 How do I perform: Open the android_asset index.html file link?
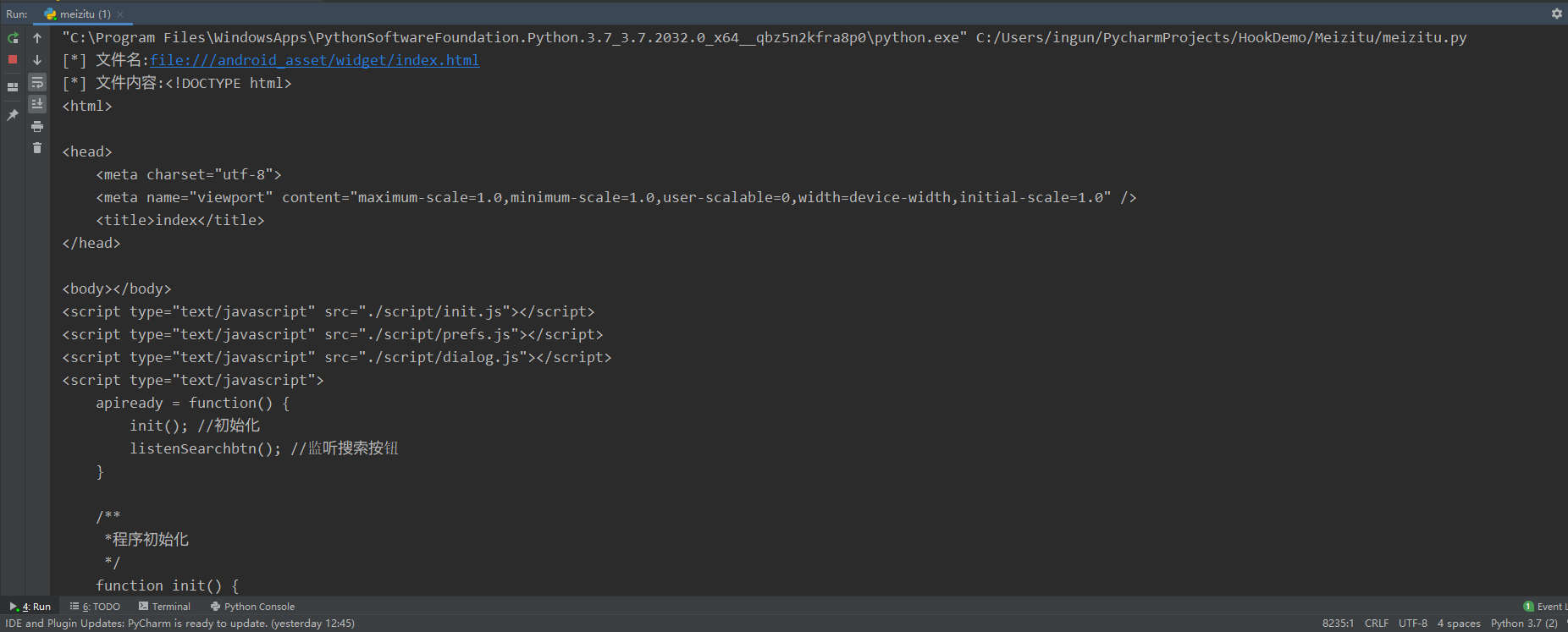(x=314, y=60)
